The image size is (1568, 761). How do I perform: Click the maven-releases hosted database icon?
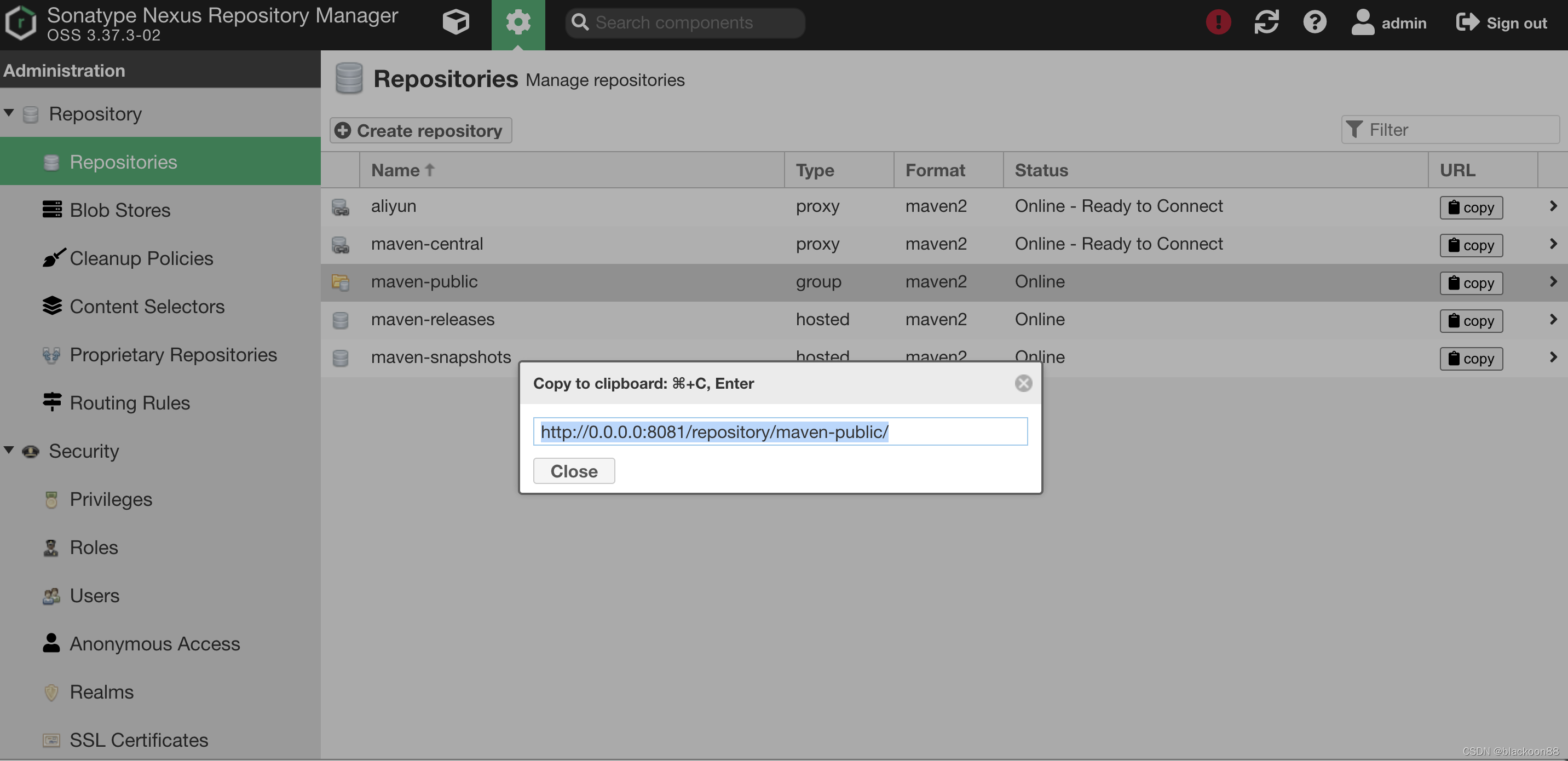coord(340,320)
